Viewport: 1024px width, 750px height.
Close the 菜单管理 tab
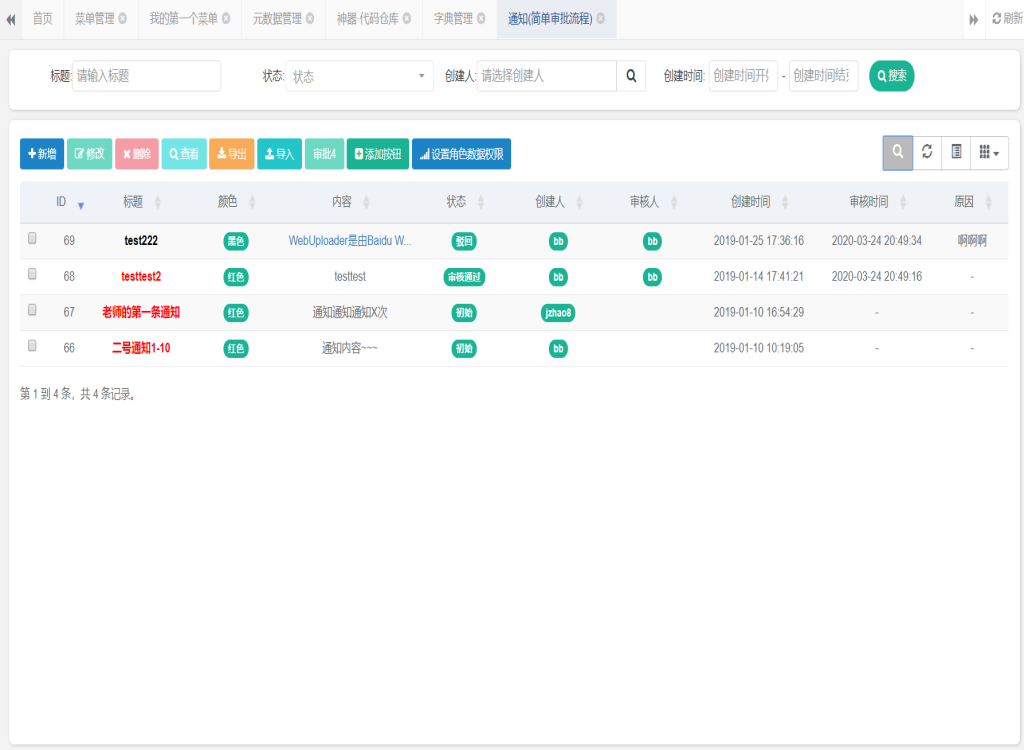[x=122, y=19]
